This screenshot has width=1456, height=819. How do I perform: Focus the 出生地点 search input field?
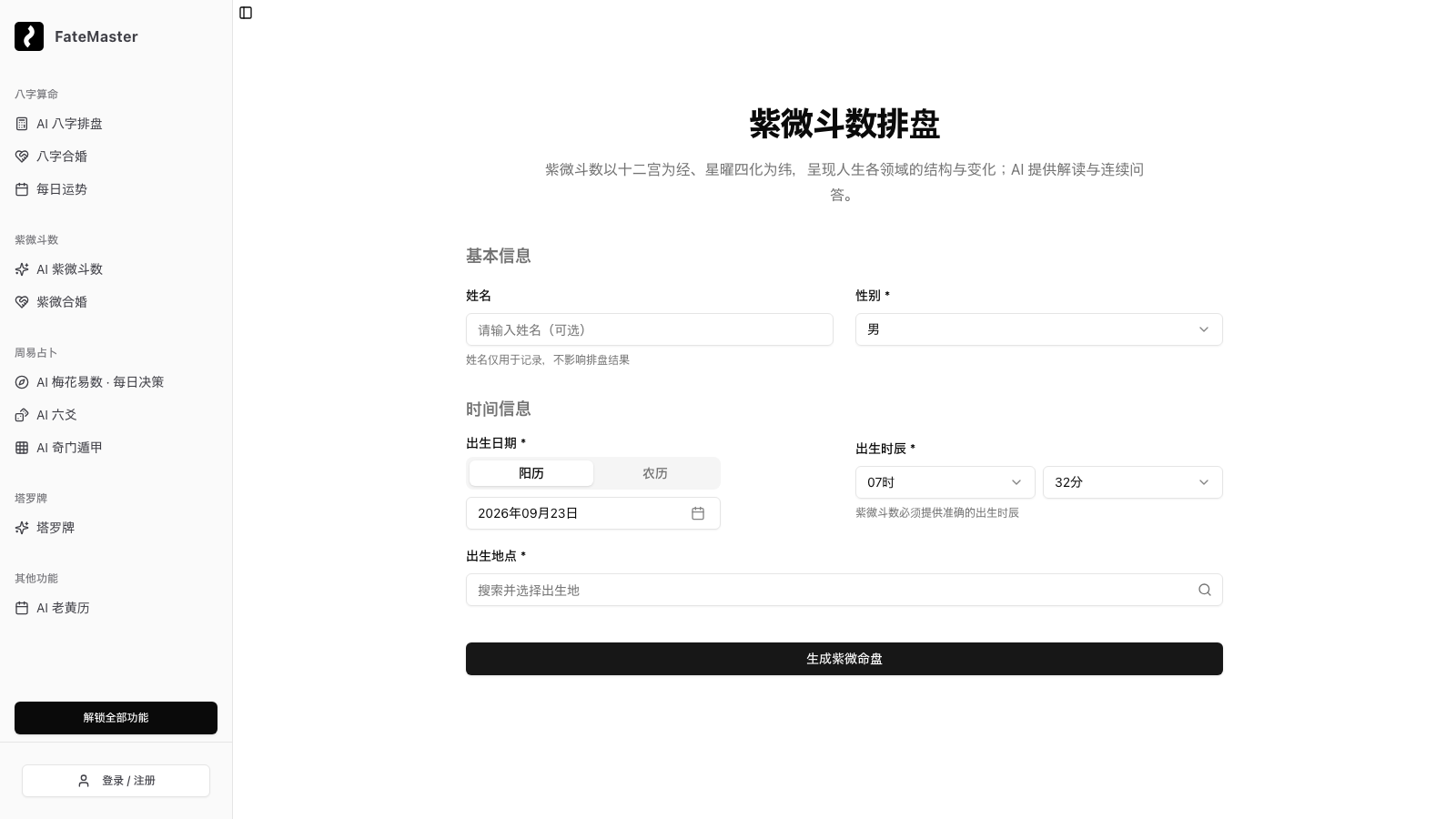tap(844, 590)
